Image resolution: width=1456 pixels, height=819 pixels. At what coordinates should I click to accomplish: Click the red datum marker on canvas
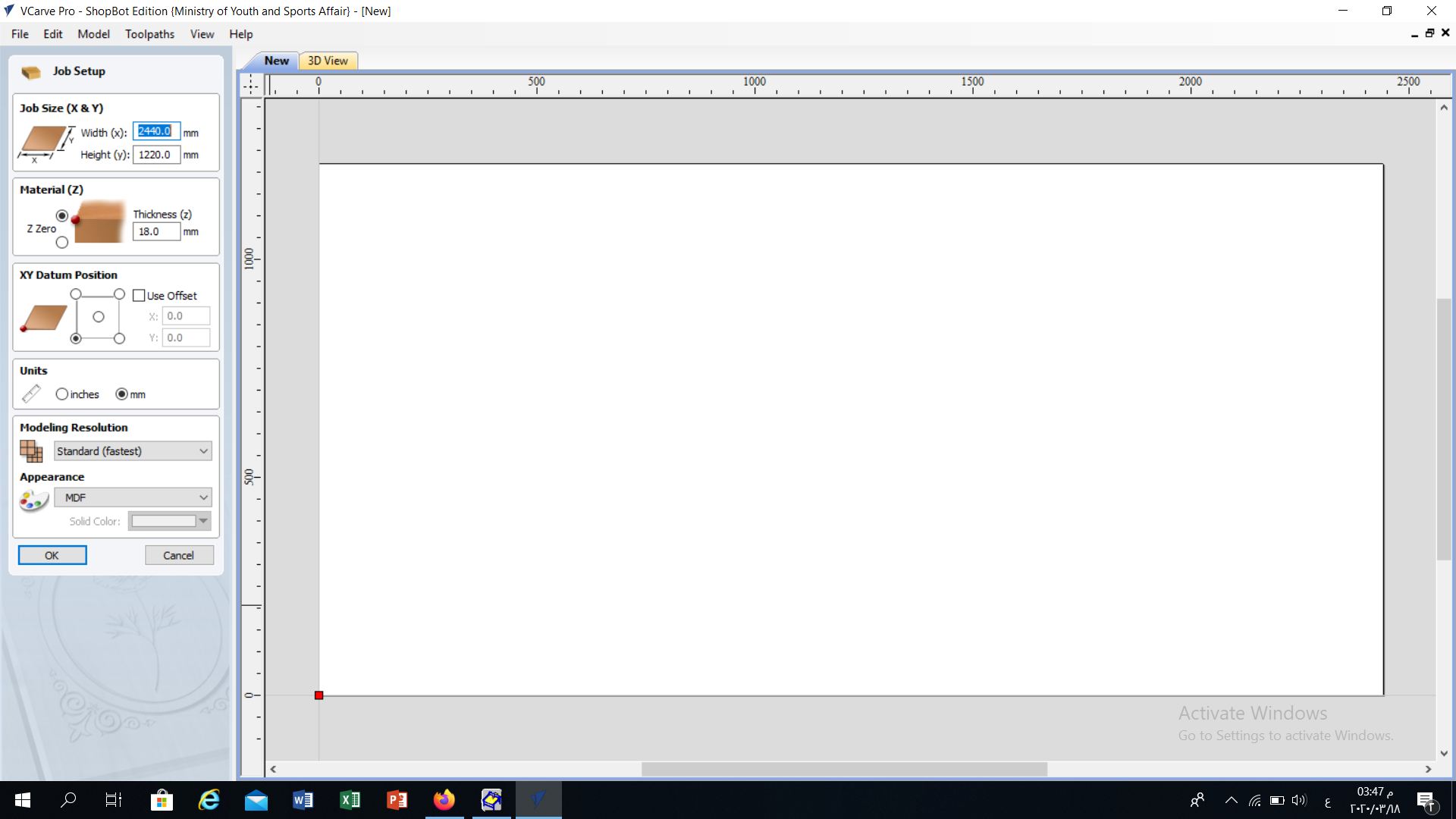point(319,695)
